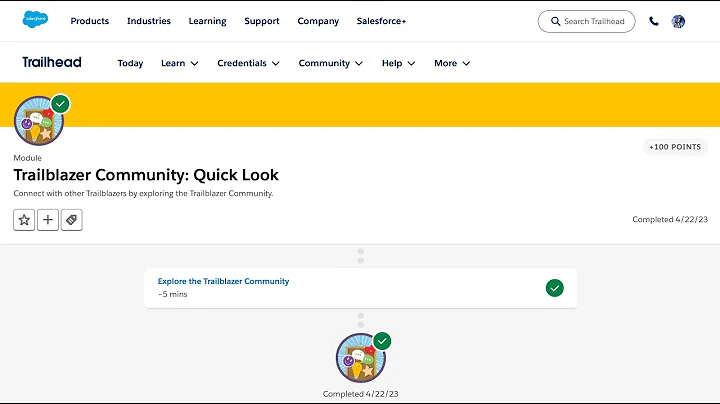Click the Module label text
Viewport: 720px width, 404px height.
coord(28,158)
